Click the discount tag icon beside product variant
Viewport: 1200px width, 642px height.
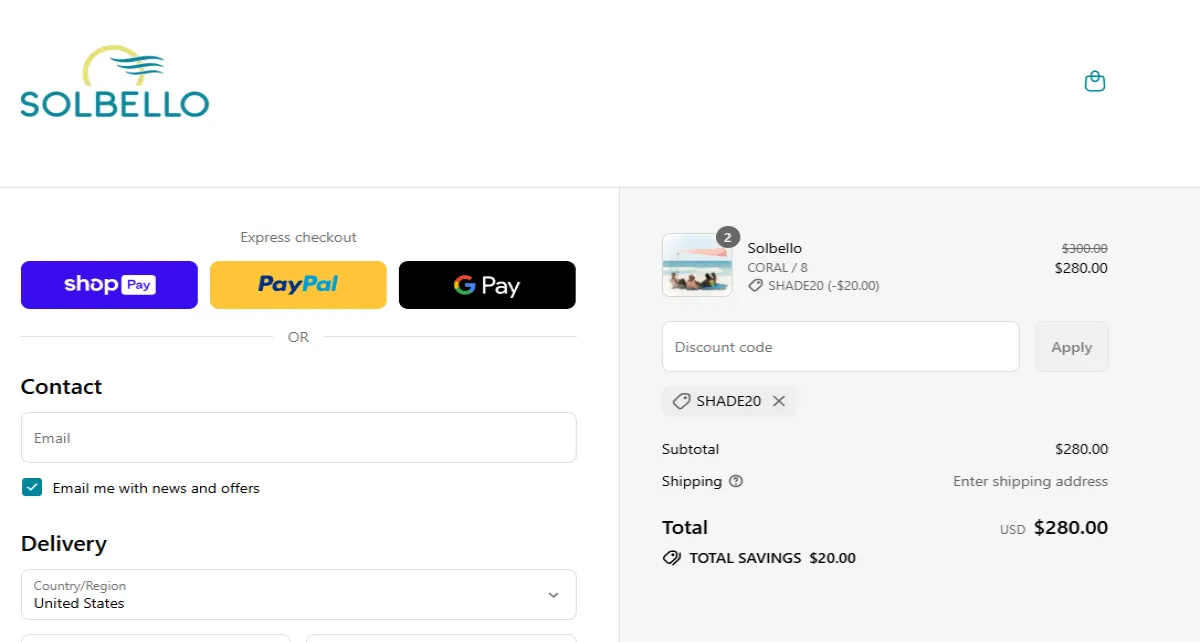click(x=756, y=286)
